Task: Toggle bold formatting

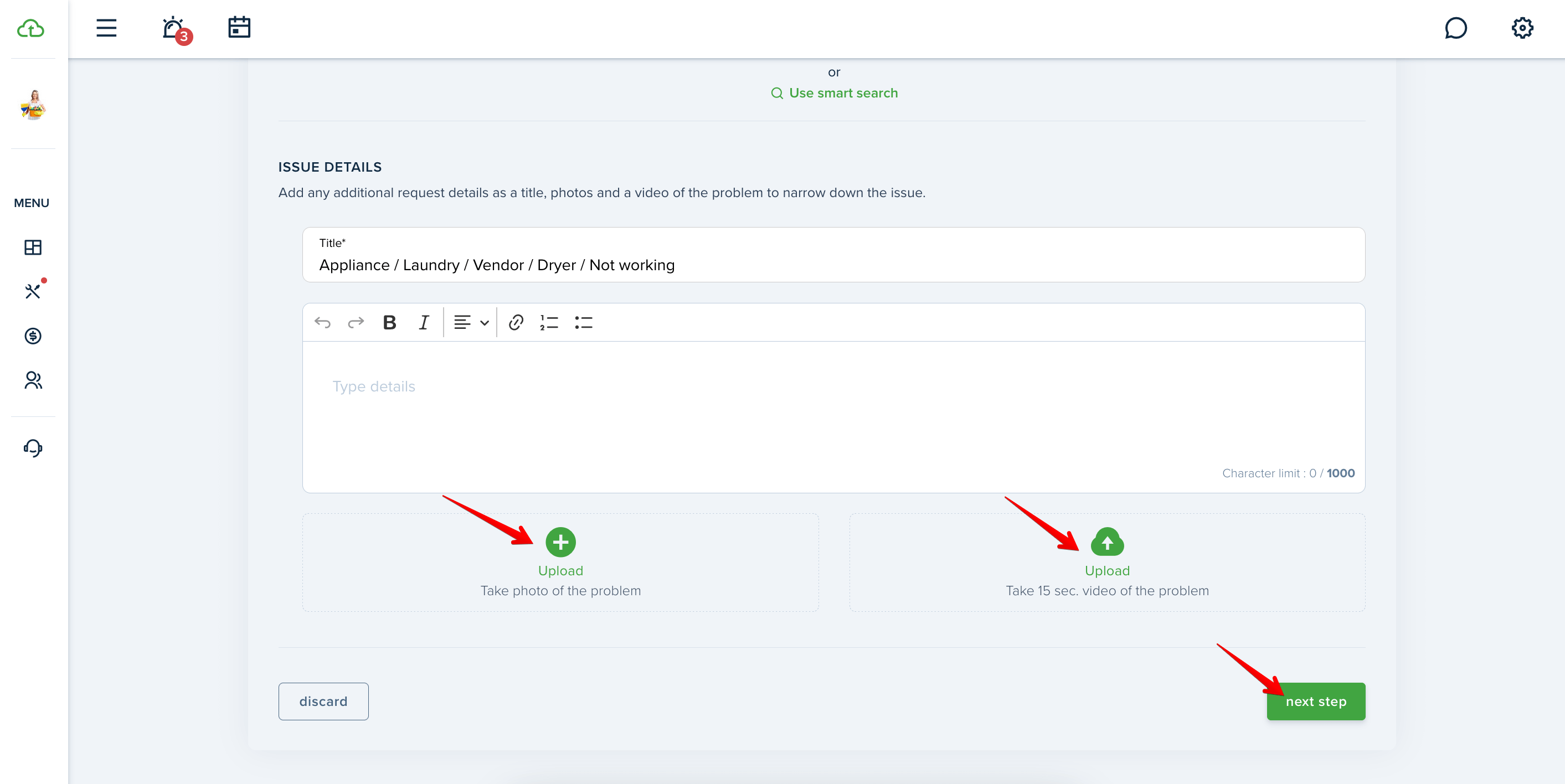Action: pos(389,322)
